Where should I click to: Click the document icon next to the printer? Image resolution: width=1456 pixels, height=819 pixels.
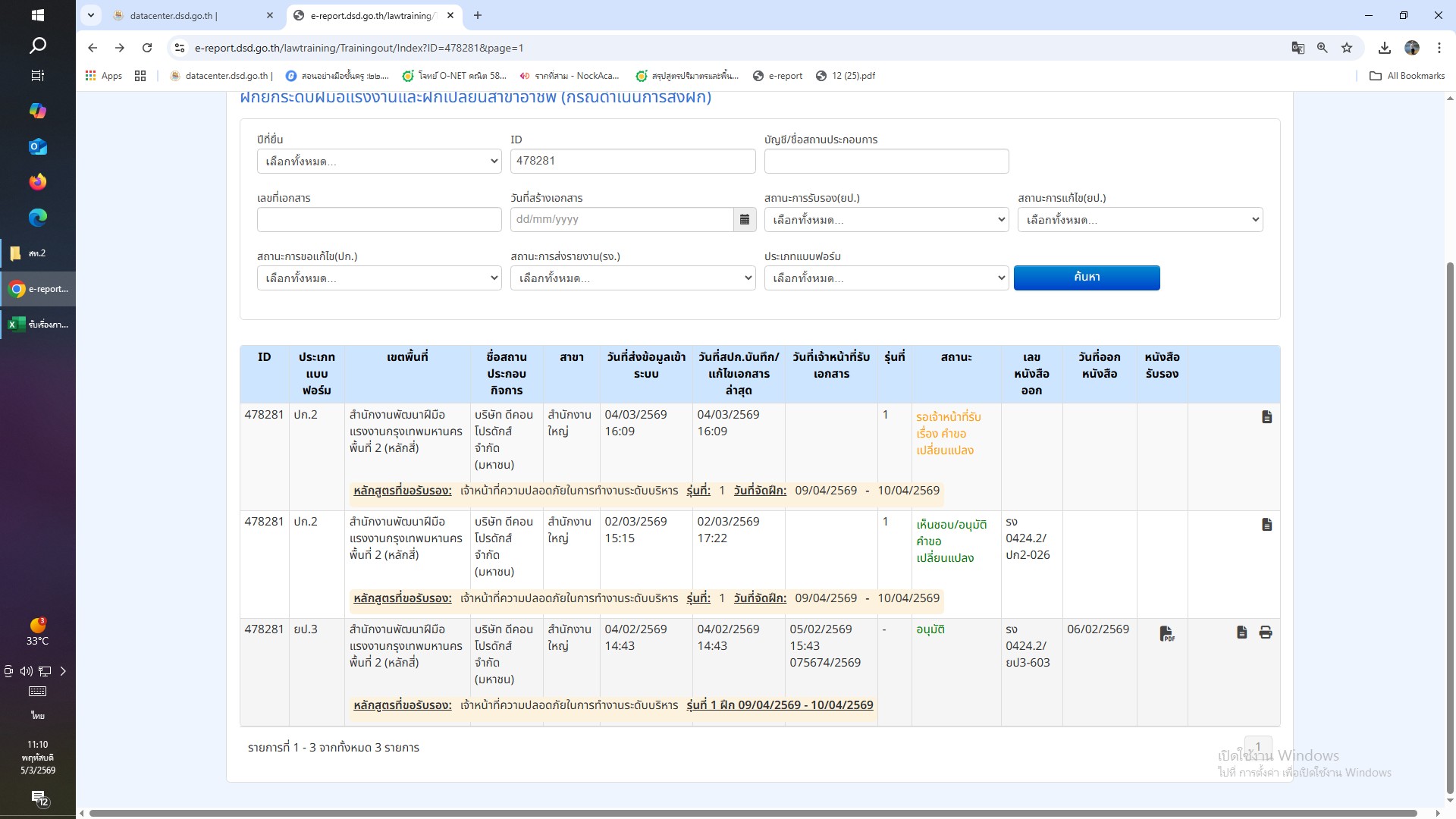tap(1241, 632)
